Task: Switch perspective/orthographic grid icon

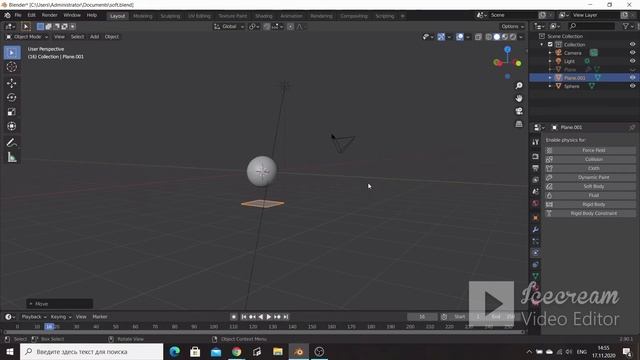Action: click(519, 124)
